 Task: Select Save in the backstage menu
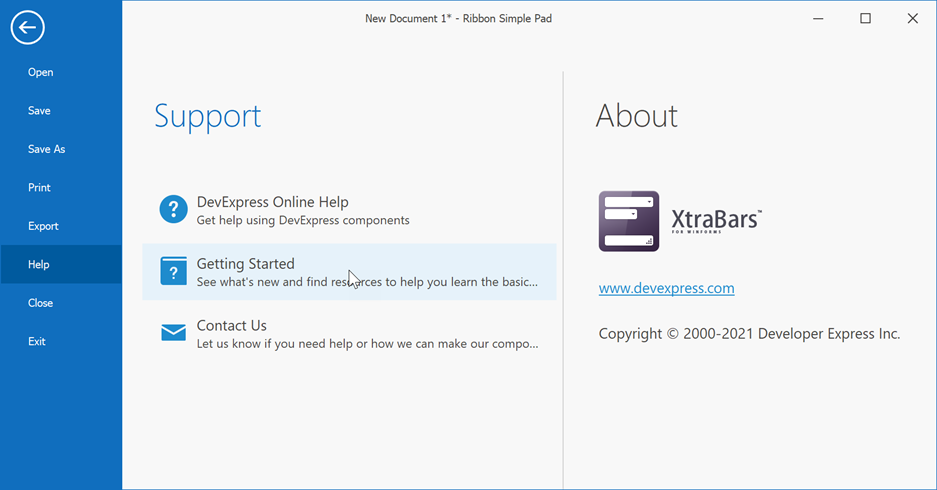click(61, 111)
